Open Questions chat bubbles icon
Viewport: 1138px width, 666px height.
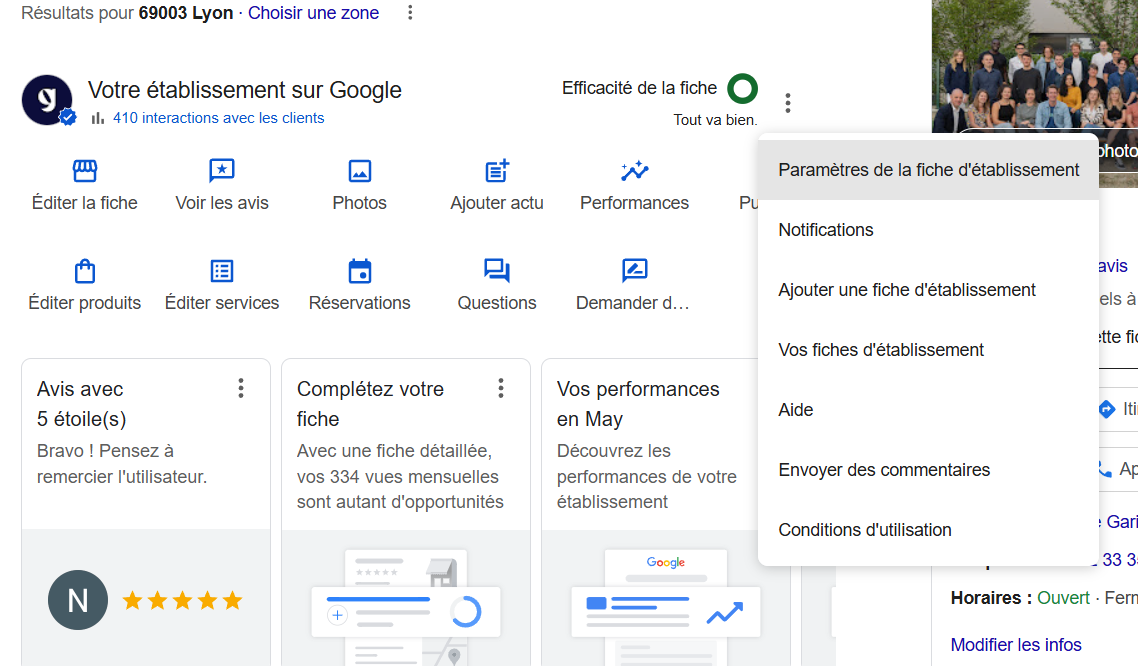pyautogui.click(x=497, y=270)
